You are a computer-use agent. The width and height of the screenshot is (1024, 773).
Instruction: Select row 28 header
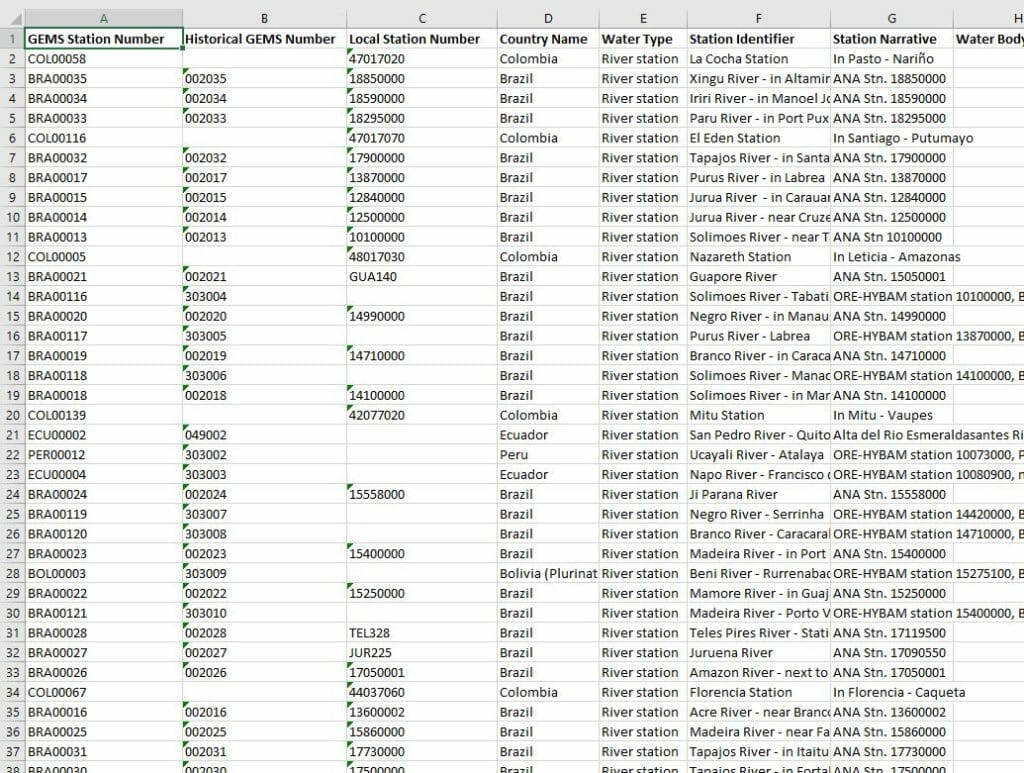[12, 573]
